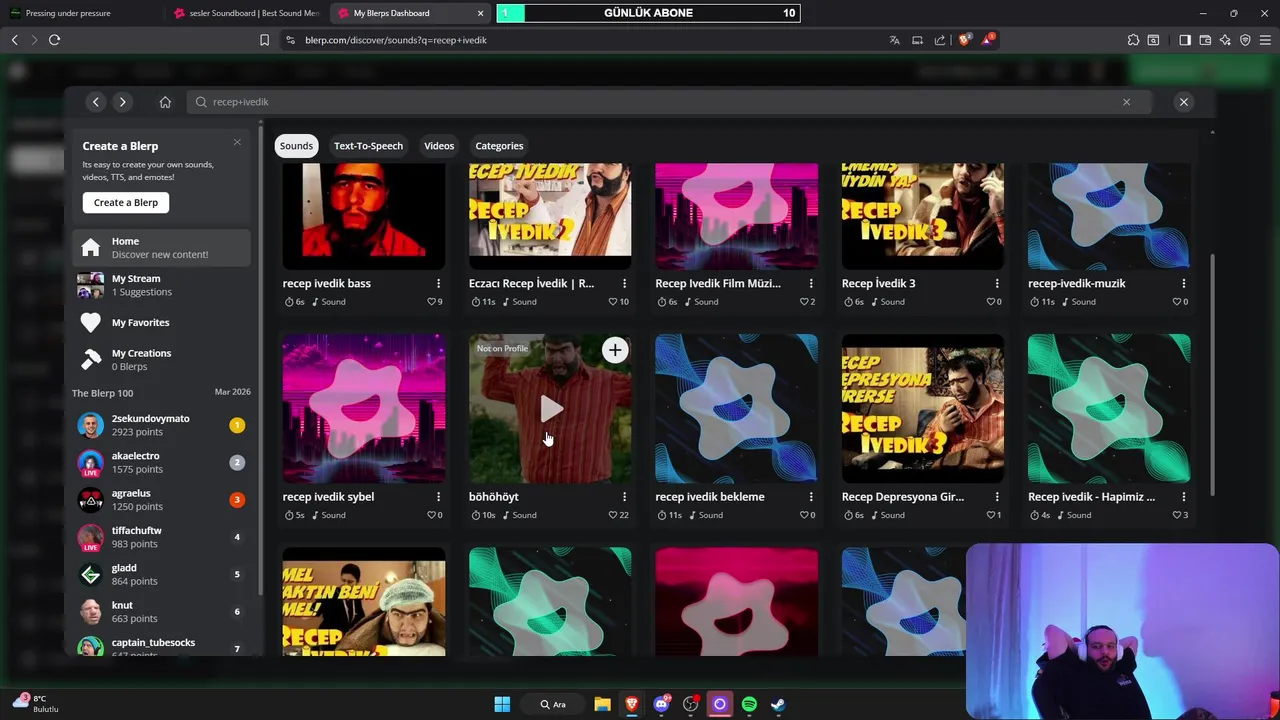Open Brave Shields lion icon
The height and width of the screenshot is (720, 1280).
point(964,40)
